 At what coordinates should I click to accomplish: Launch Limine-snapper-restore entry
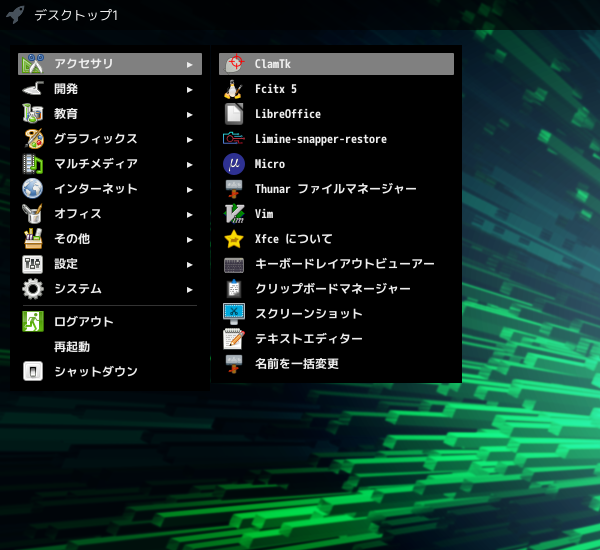point(336,139)
